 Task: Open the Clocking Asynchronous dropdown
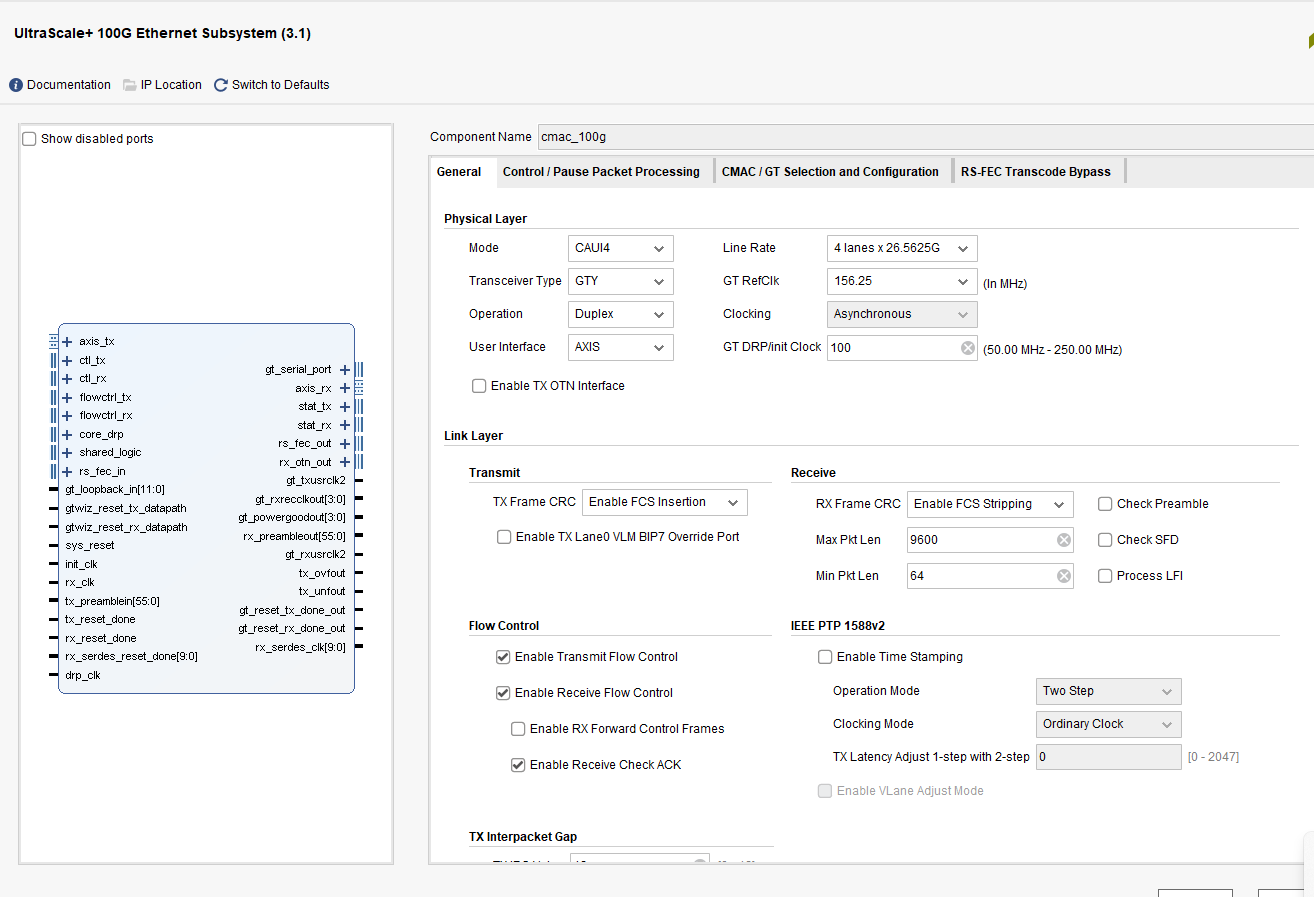(902, 314)
